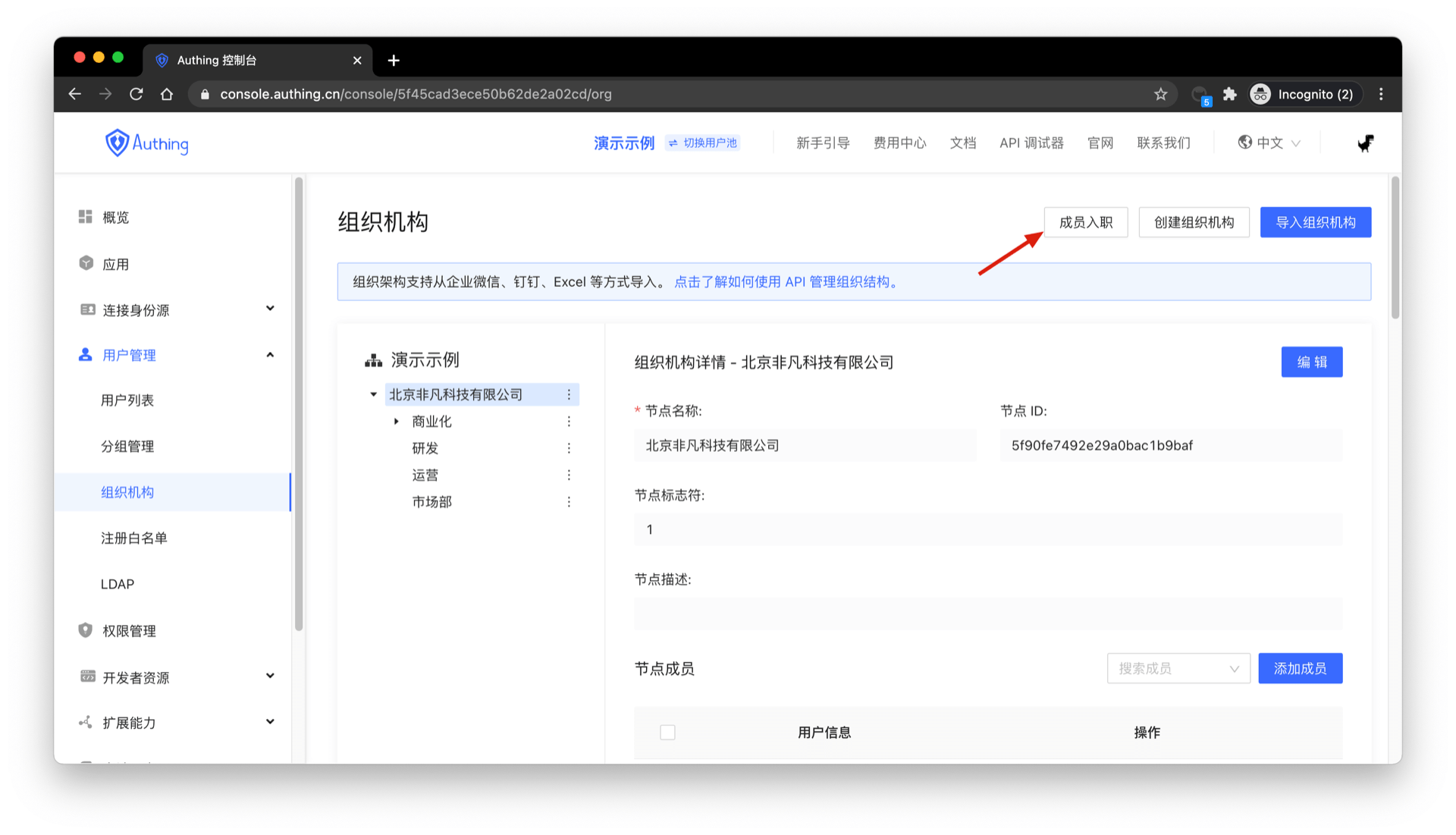Go to 用户列表 in the sidebar
Viewport: 1456px width, 835px height.
coord(127,400)
